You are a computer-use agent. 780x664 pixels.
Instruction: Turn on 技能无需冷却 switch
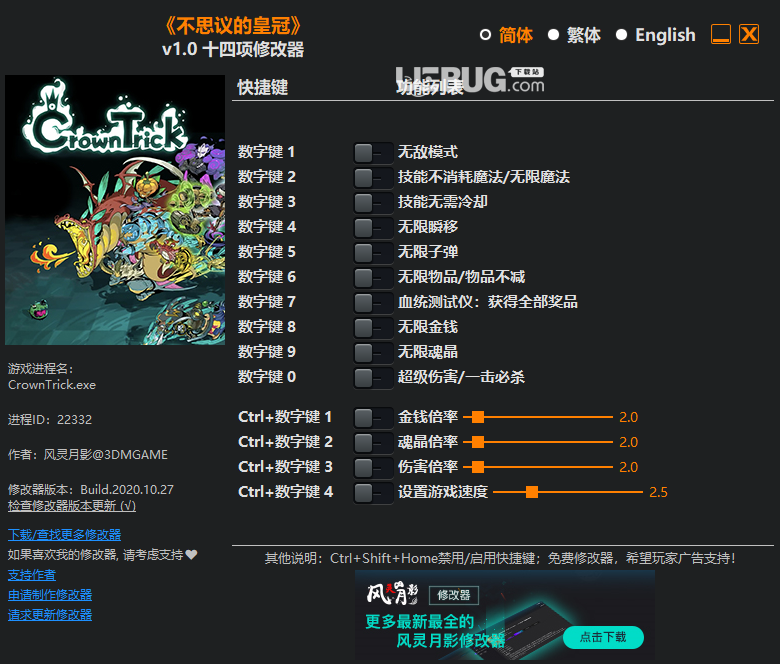(373, 202)
